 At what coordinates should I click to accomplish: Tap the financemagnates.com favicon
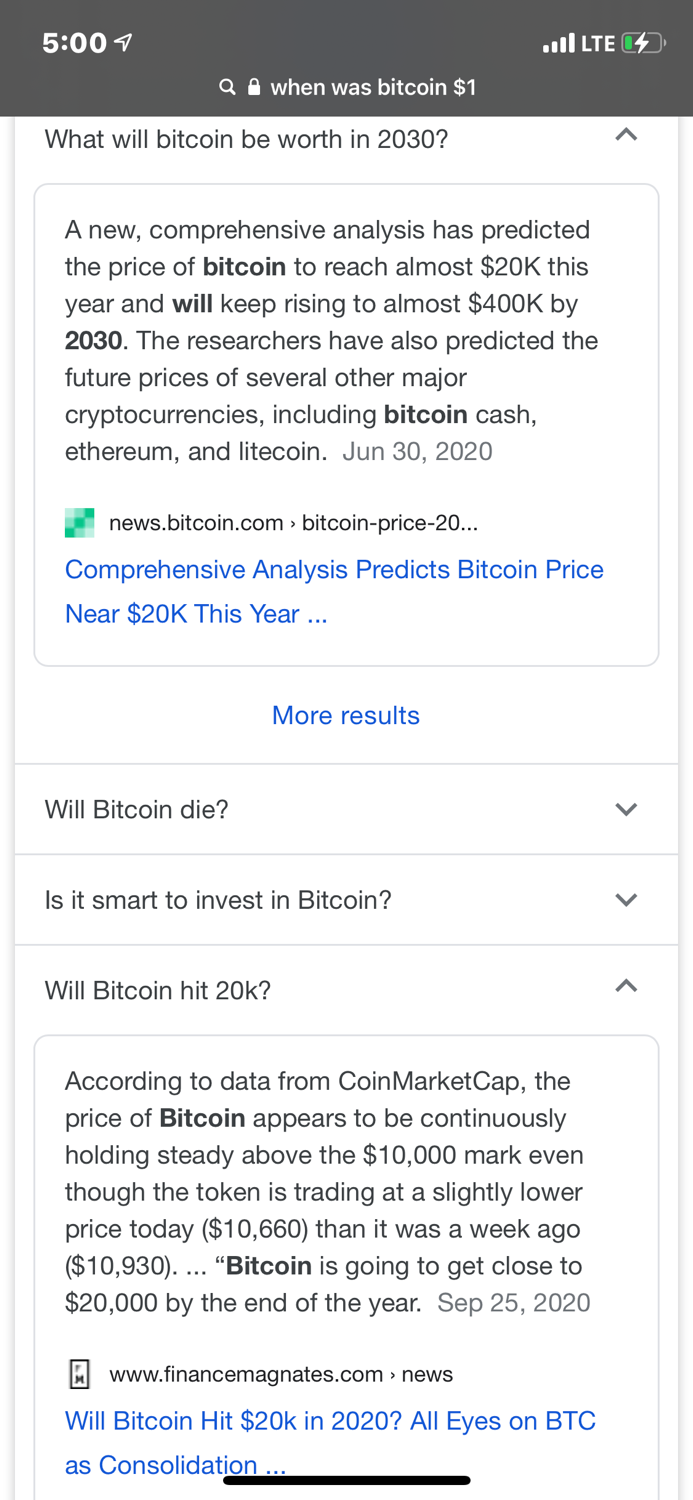pos(79,1374)
